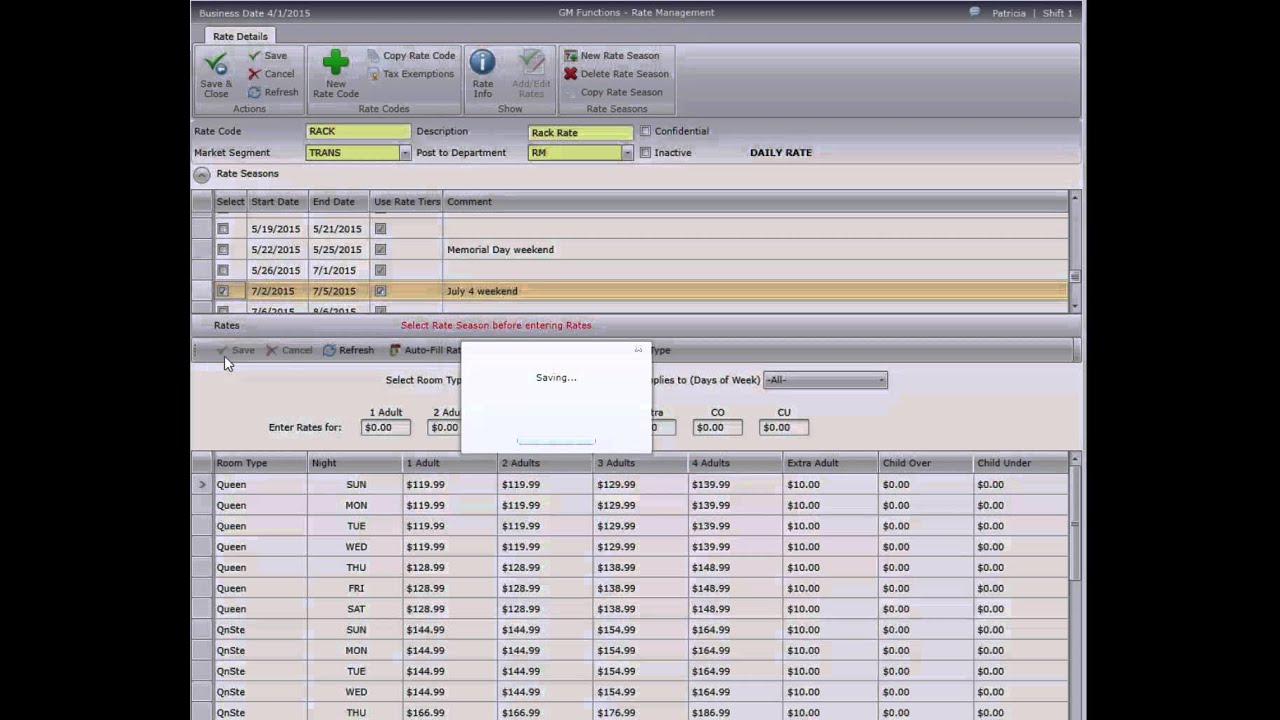Open the Market Segment dropdown arrow
The height and width of the screenshot is (720, 1280).
pos(405,153)
